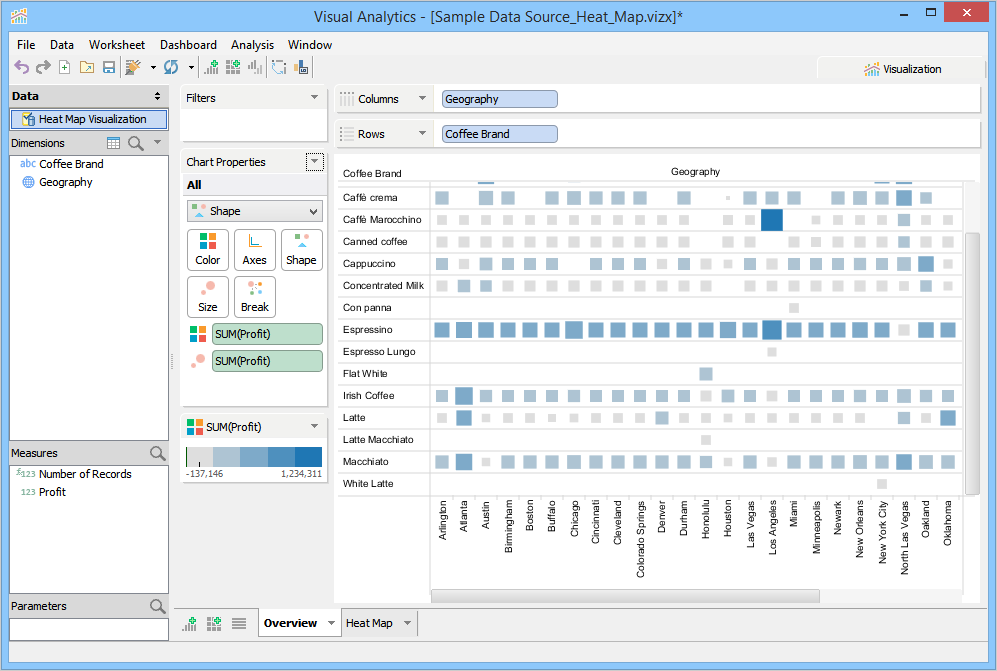
Task: Open the Axes property card
Action: coord(254,249)
